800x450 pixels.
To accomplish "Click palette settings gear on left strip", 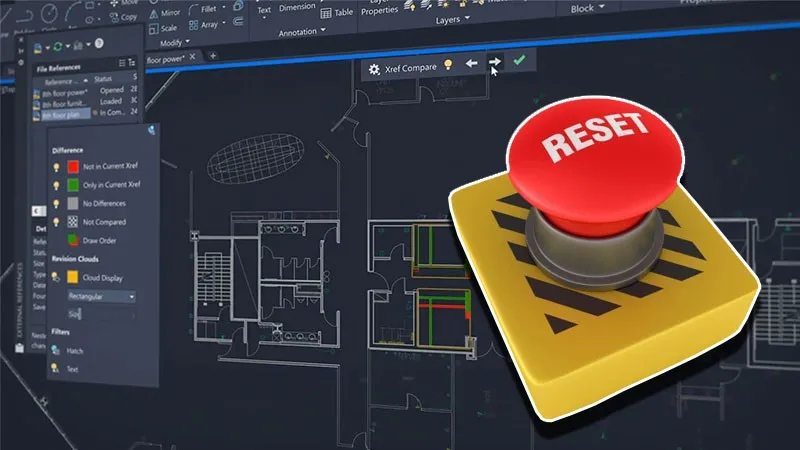I will [20, 63].
